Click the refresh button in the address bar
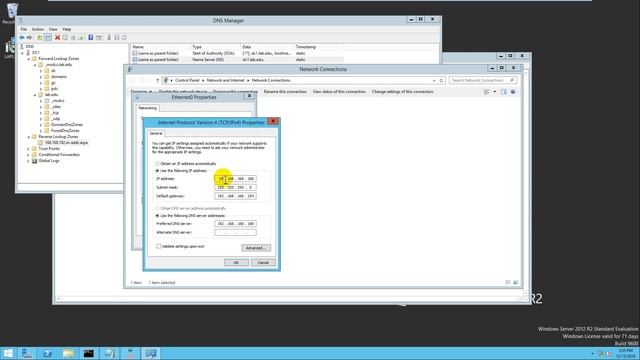The width and height of the screenshot is (640, 360). point(441,80)
